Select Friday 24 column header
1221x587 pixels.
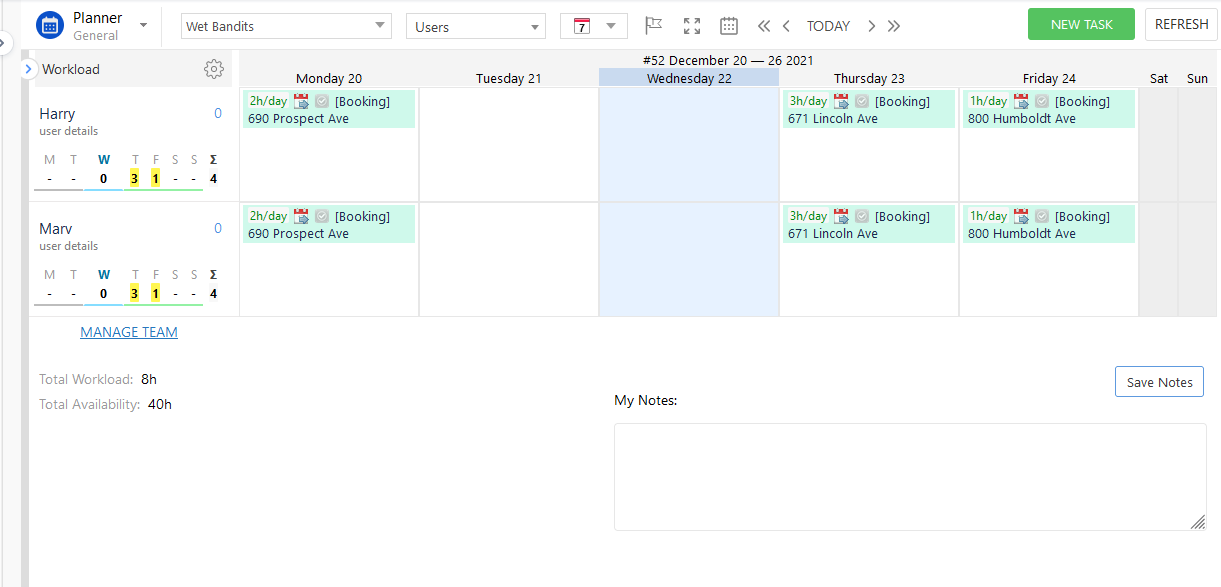(x=1049, y=78)
